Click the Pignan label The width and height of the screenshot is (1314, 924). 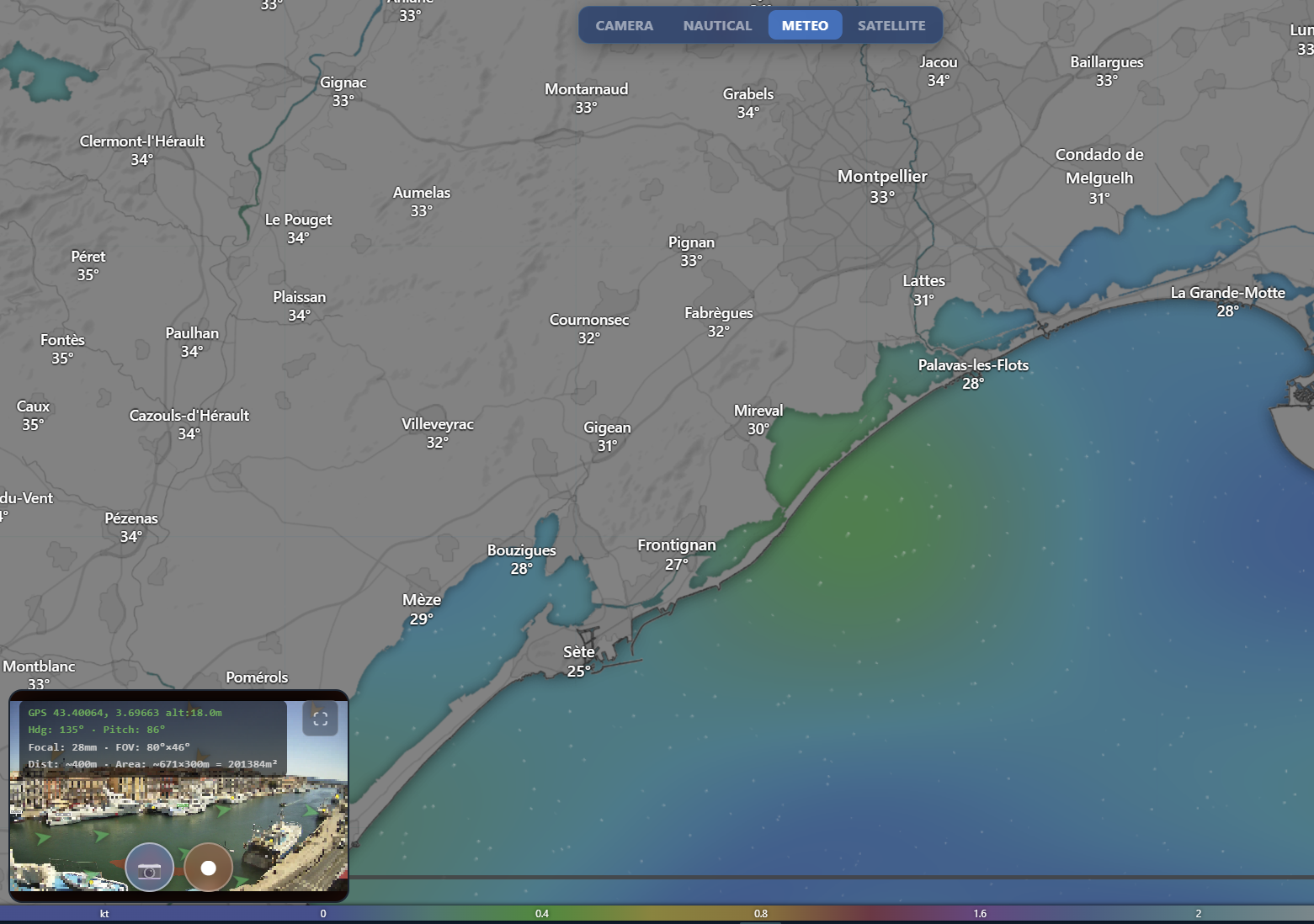click(691, 242)
